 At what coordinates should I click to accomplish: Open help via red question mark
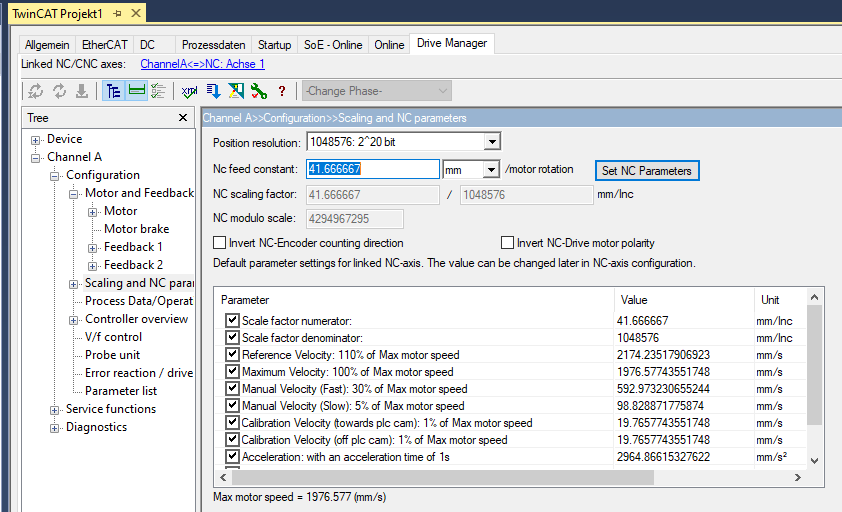point(282,91)
